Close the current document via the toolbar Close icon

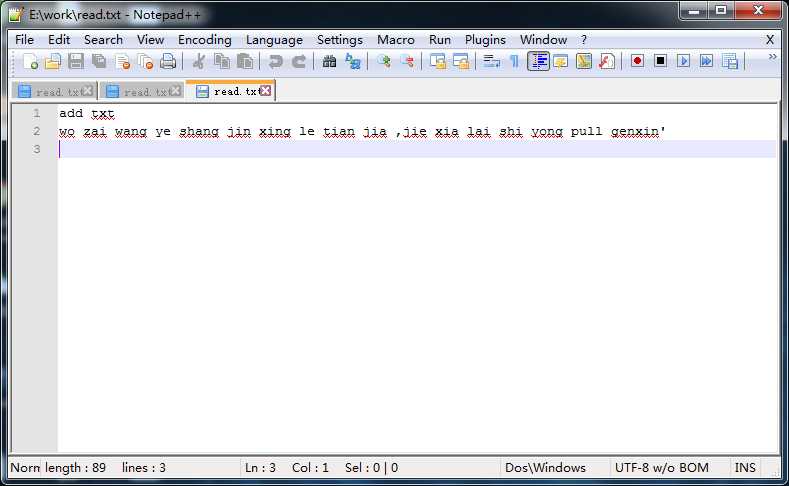[x=122, y=61]
